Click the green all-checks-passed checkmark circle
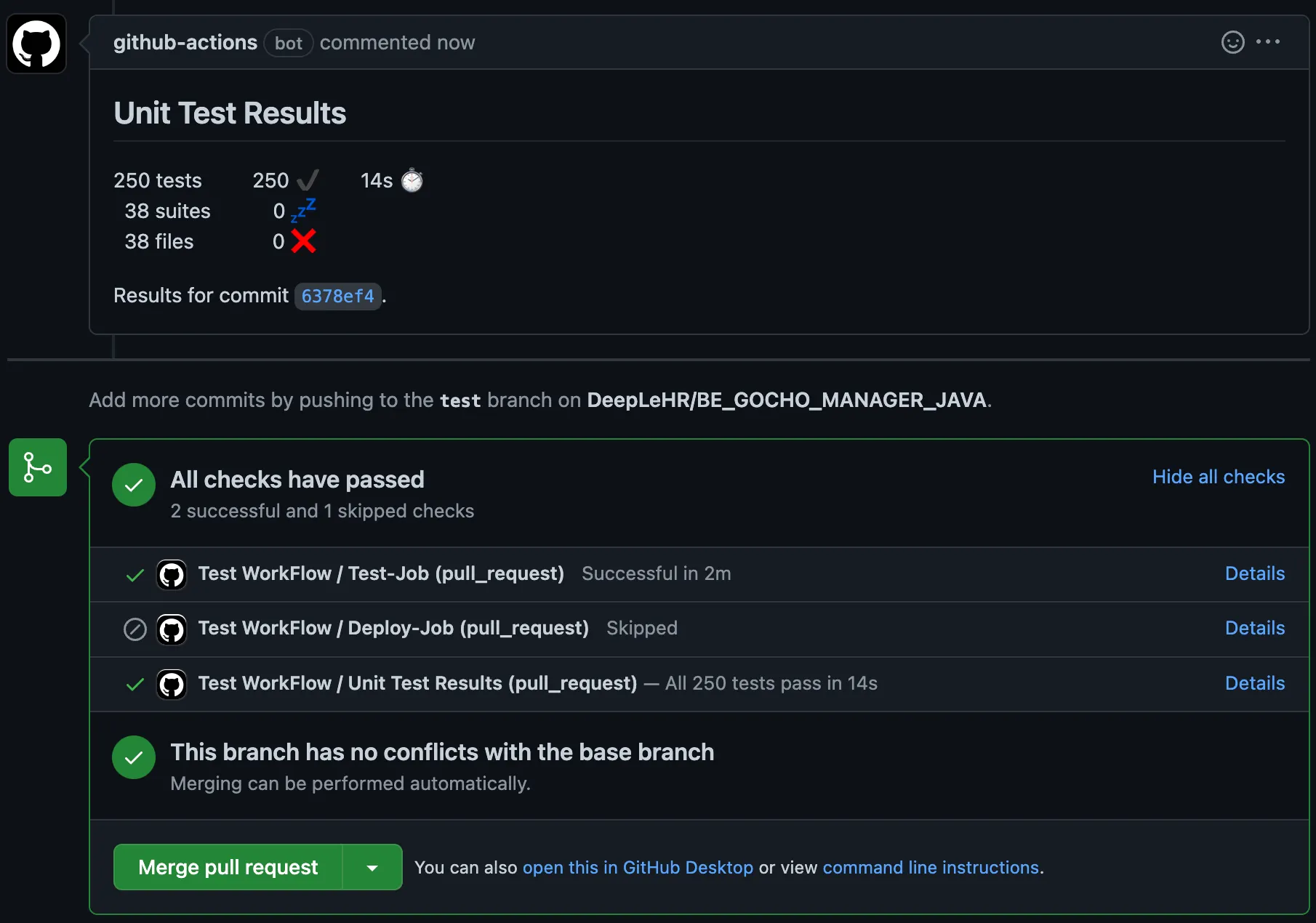The image size is (1316, 923). [x=134, y=485]
